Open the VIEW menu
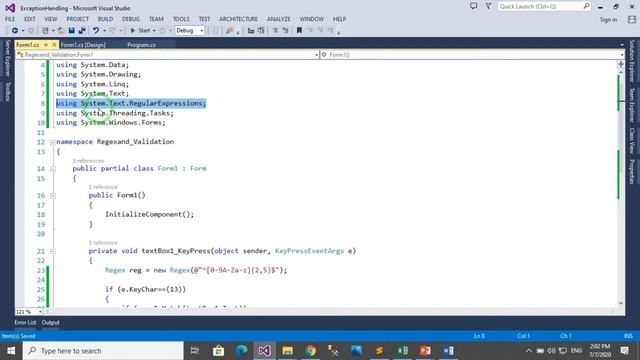Viewport: 640px width, 360px height. coord(51,19)
